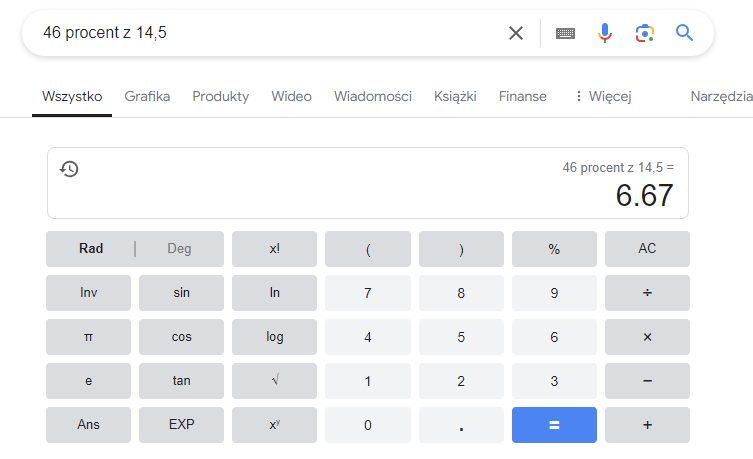Clear the search box with the X icon
Viewport: 753px width, 459px height.
(x=516, y=33)
